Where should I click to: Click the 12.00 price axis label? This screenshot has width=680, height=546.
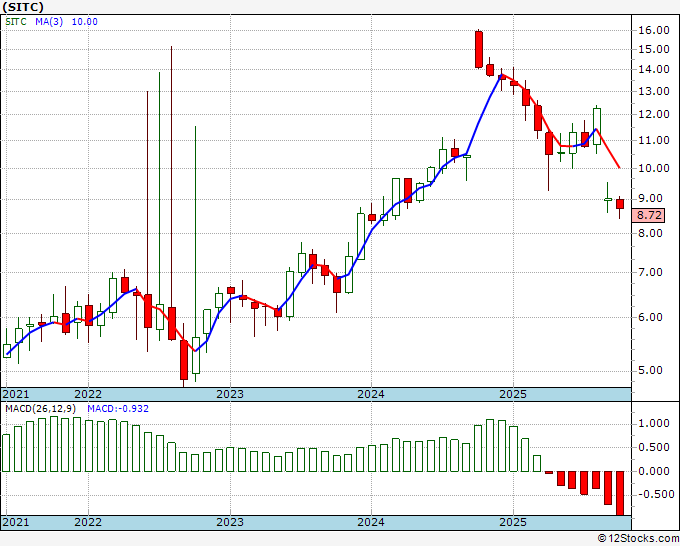[654, 114]
